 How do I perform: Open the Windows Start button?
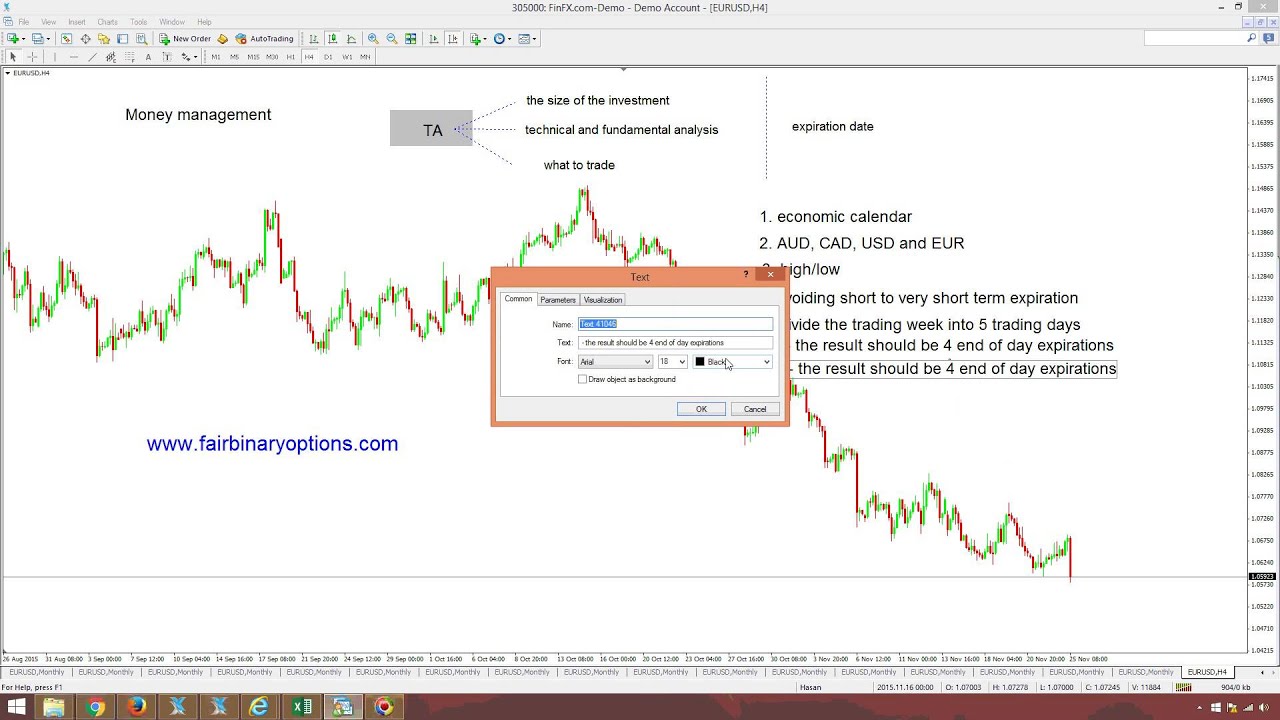[16, 707]
